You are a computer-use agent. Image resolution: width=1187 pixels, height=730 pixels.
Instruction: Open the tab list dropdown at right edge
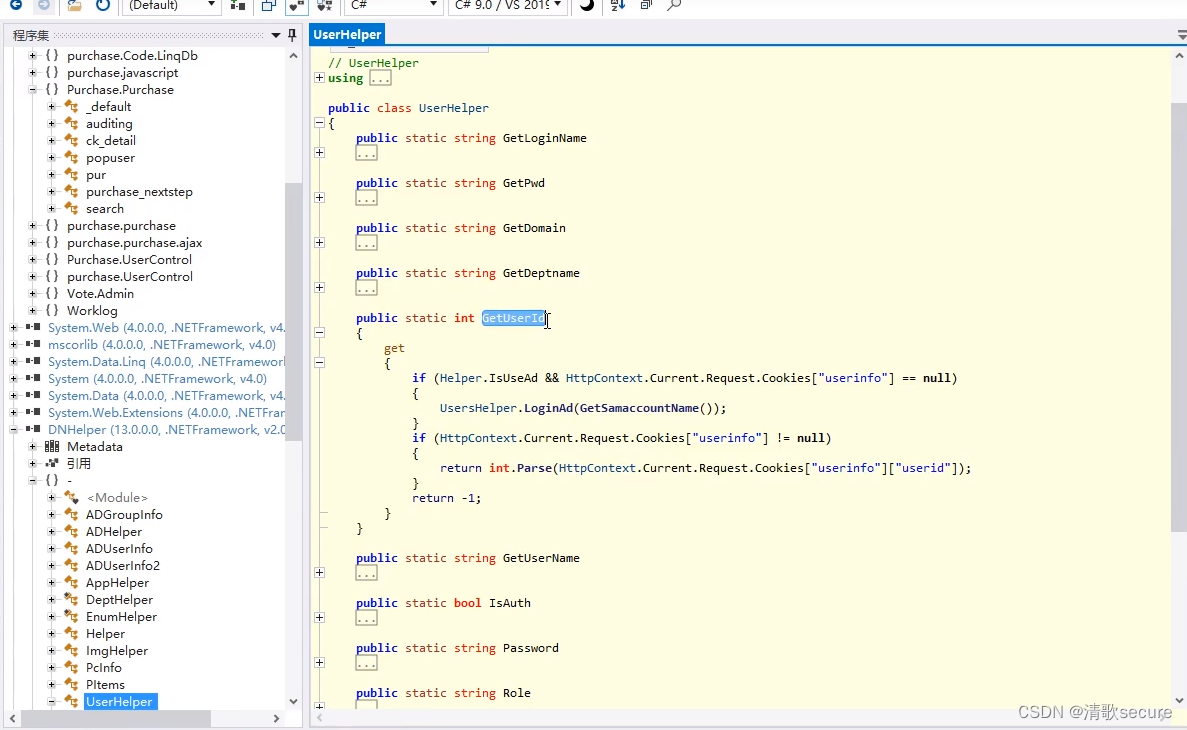coord(1182,35)
